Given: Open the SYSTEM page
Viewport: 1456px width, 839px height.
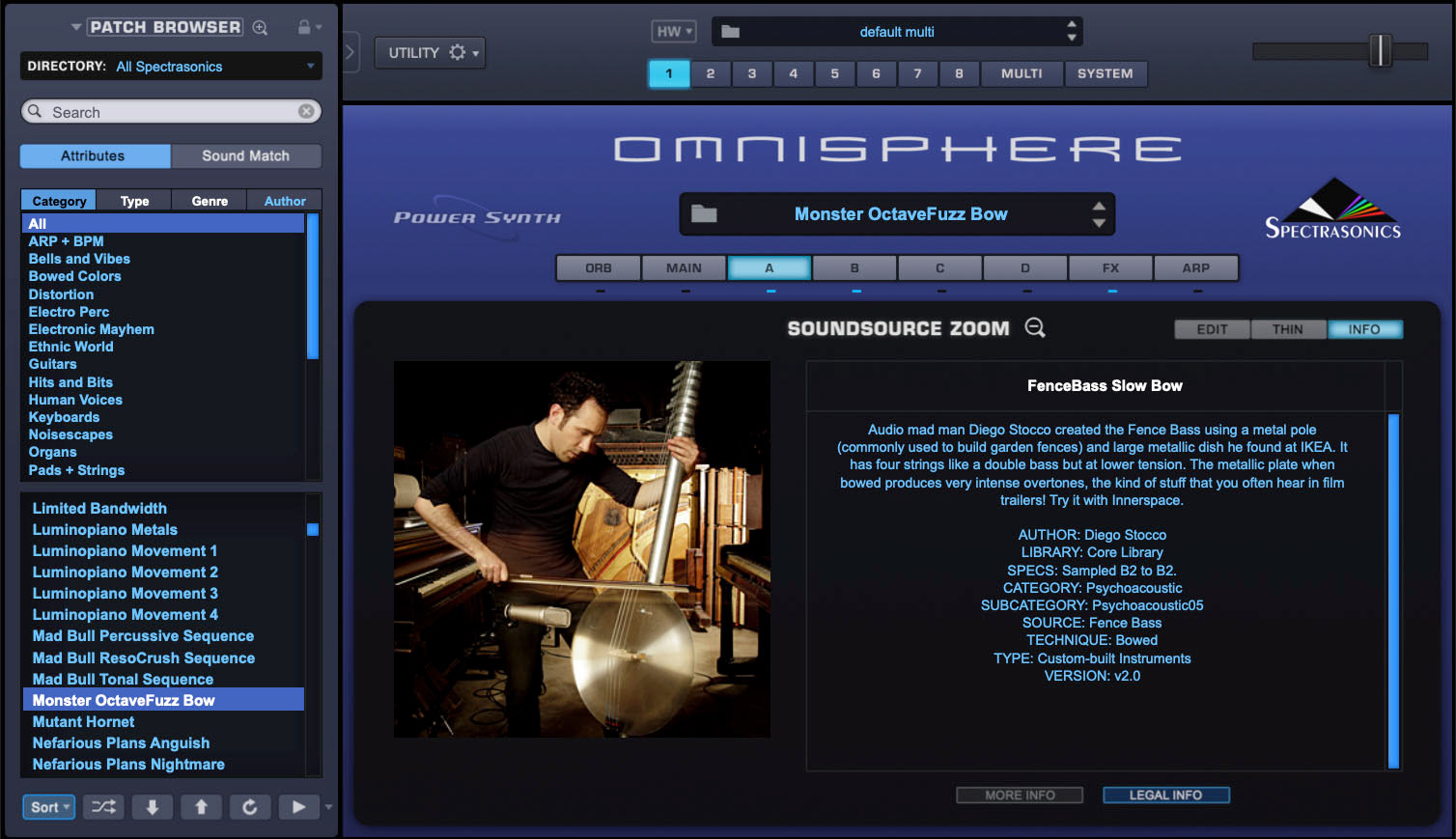Looking at the screenshot, I should [1106, 73].
